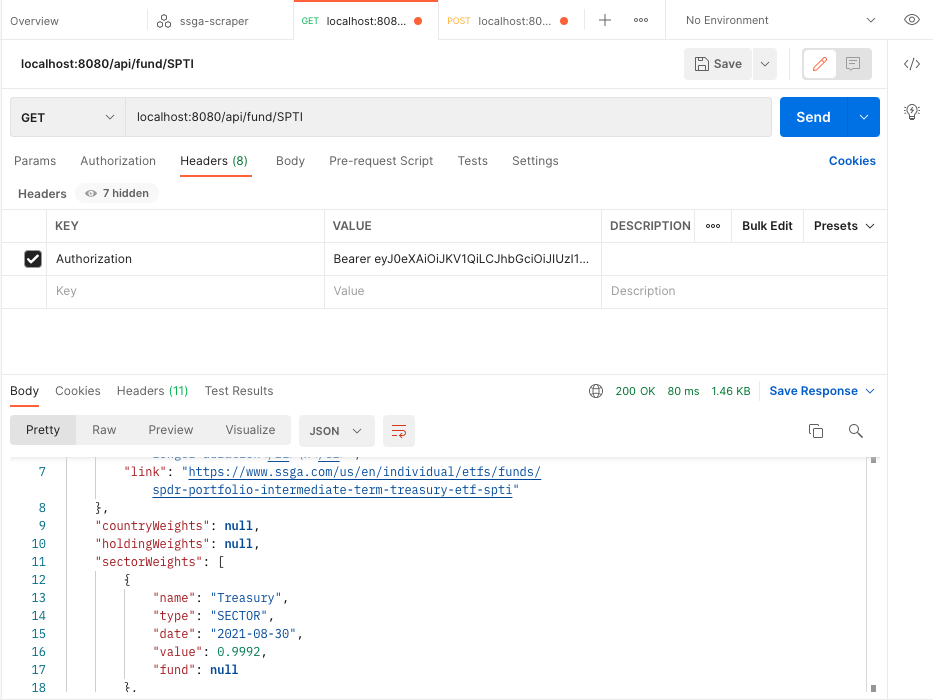Open the Send button dropdown arrow
The width and height of the screenshot is (933, 700).
(863, 117)
